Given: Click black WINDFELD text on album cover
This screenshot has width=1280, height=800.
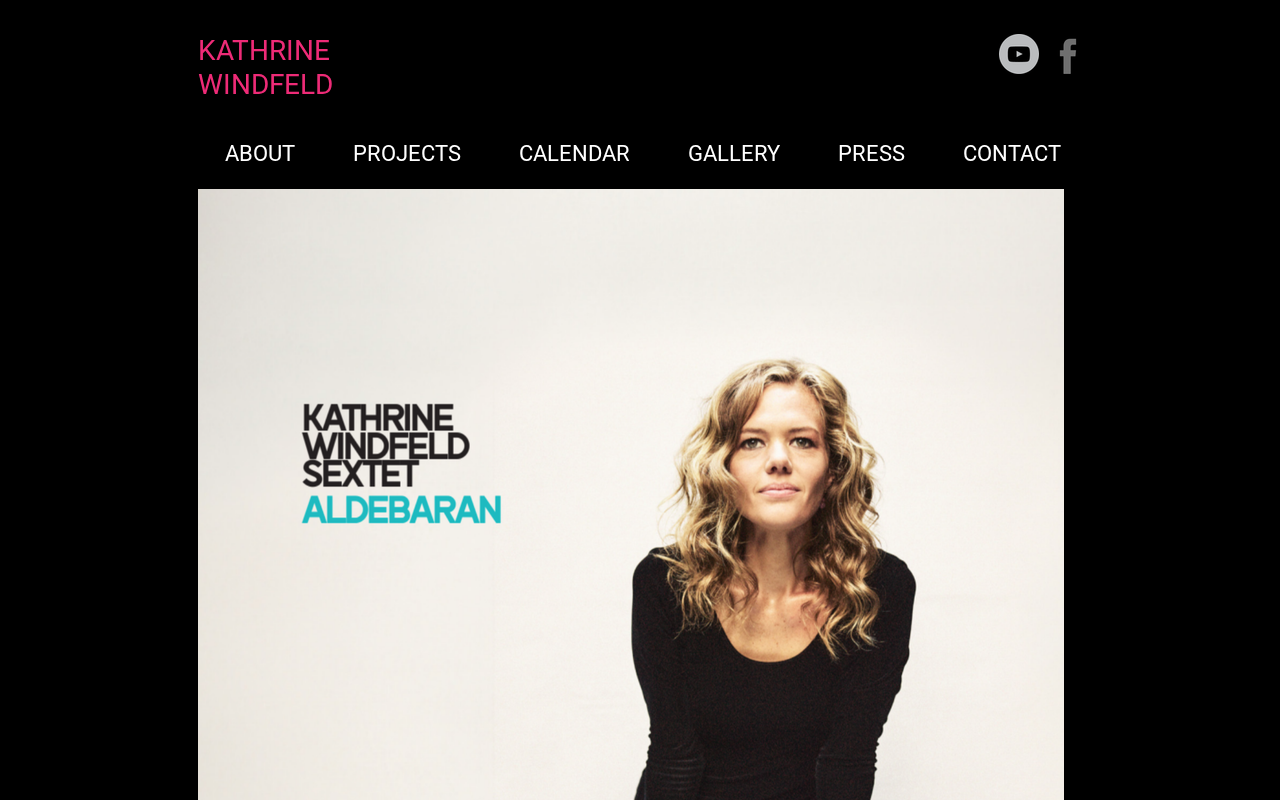Looking at the screenshot, I should pyautogui.click(x=386, y=445).
